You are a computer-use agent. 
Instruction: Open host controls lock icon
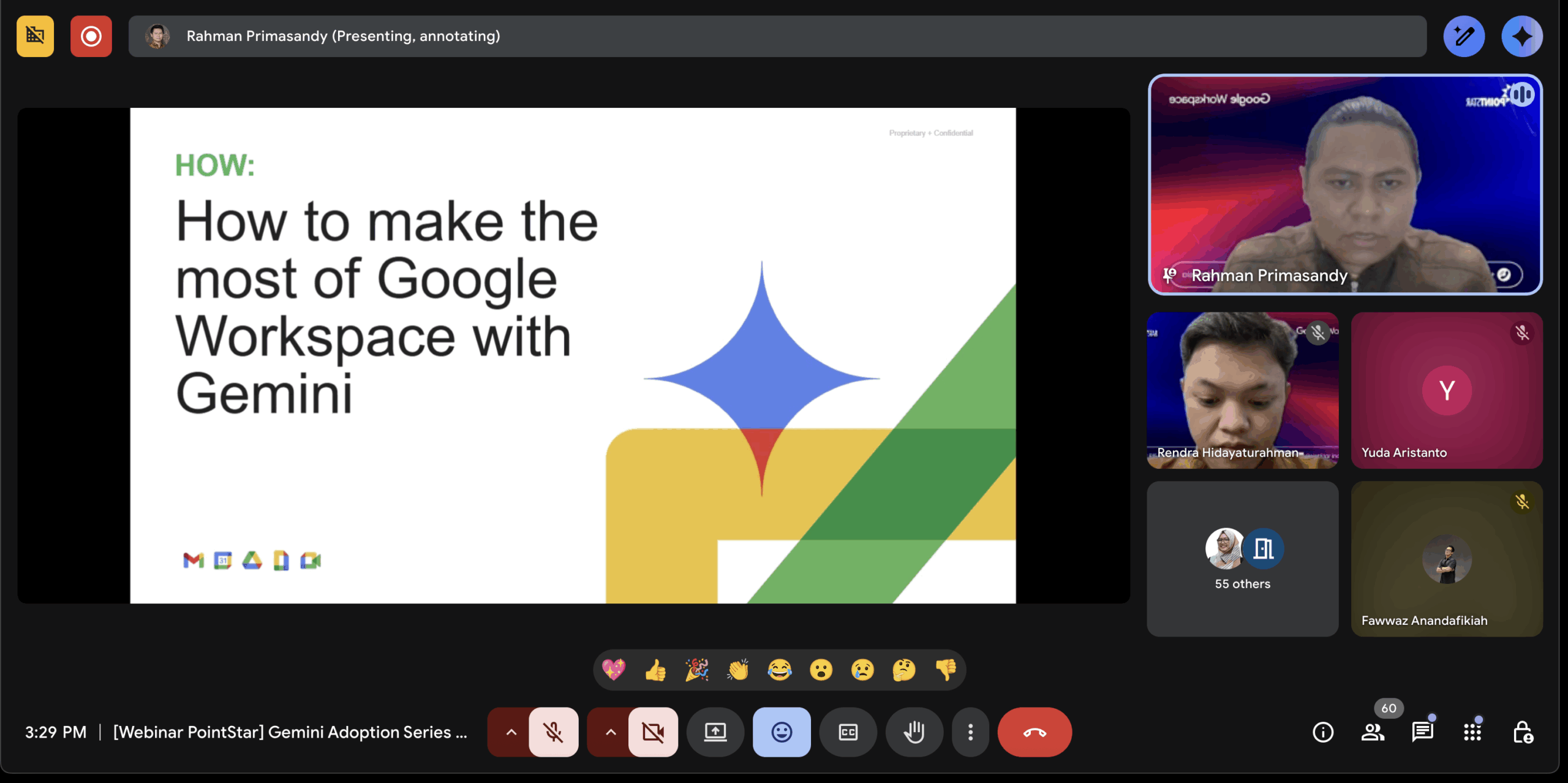click(1523, 732)
